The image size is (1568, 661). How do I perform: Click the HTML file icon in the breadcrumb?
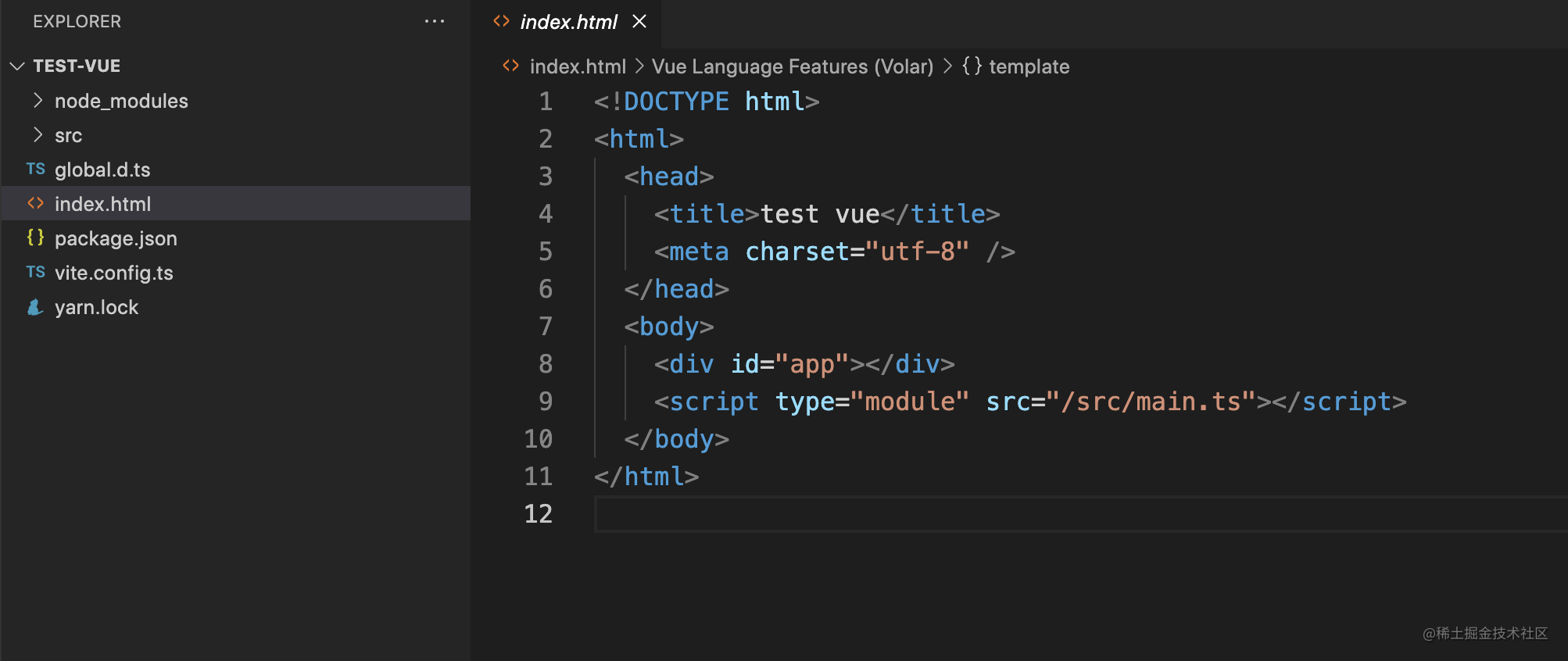(x=510, y=66)
